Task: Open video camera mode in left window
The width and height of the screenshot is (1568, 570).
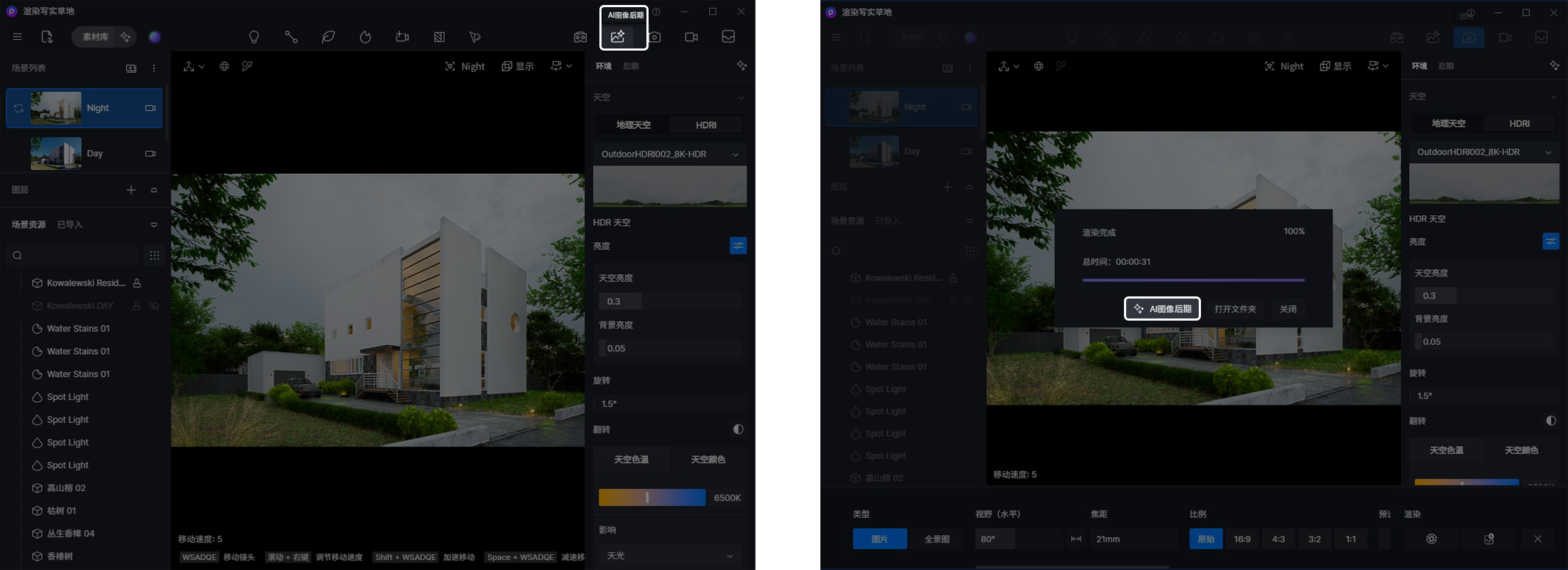Action: pyautogui.click(x=691, y=37)
